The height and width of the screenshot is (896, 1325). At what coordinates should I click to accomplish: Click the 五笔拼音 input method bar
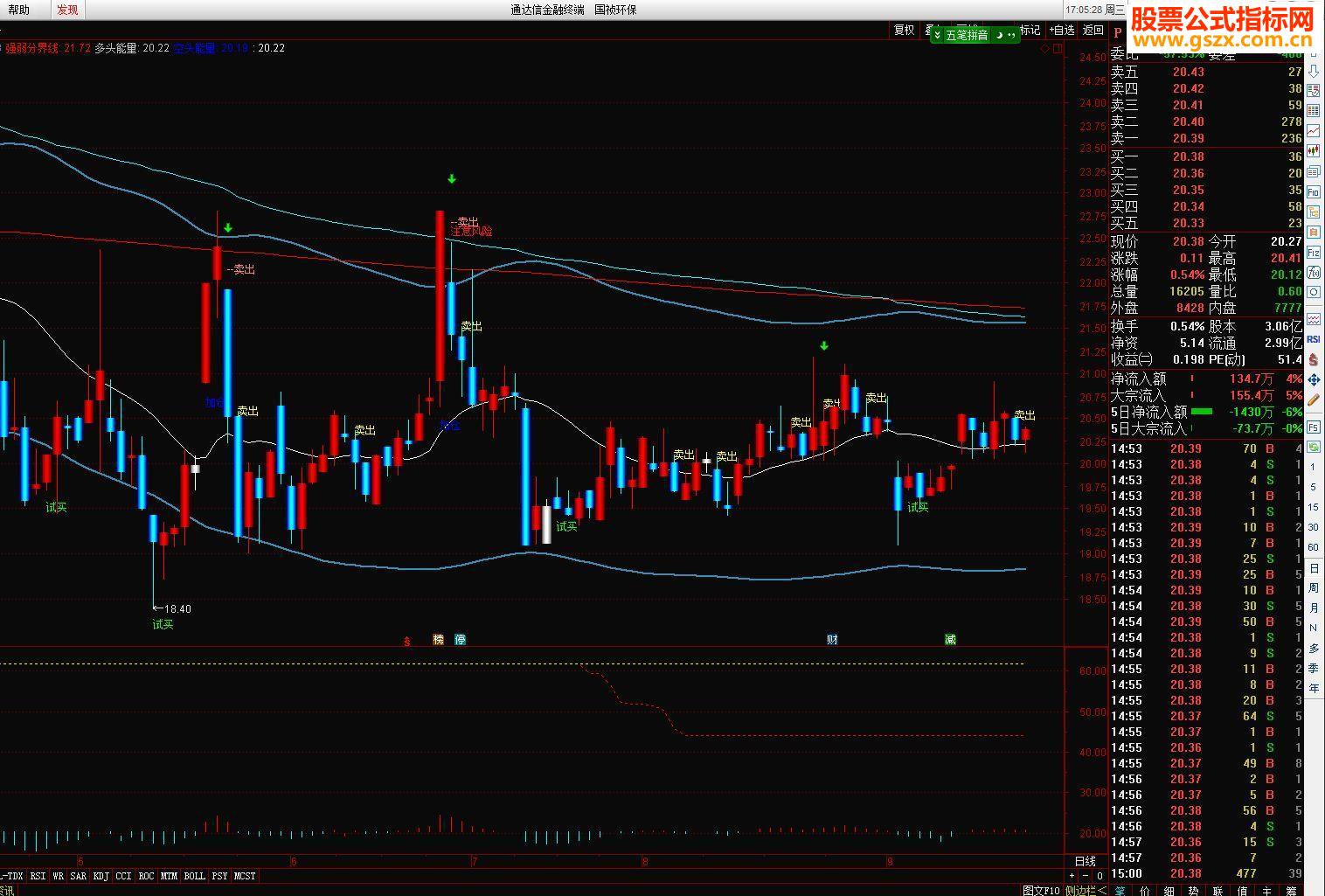(x=975, y=35)
